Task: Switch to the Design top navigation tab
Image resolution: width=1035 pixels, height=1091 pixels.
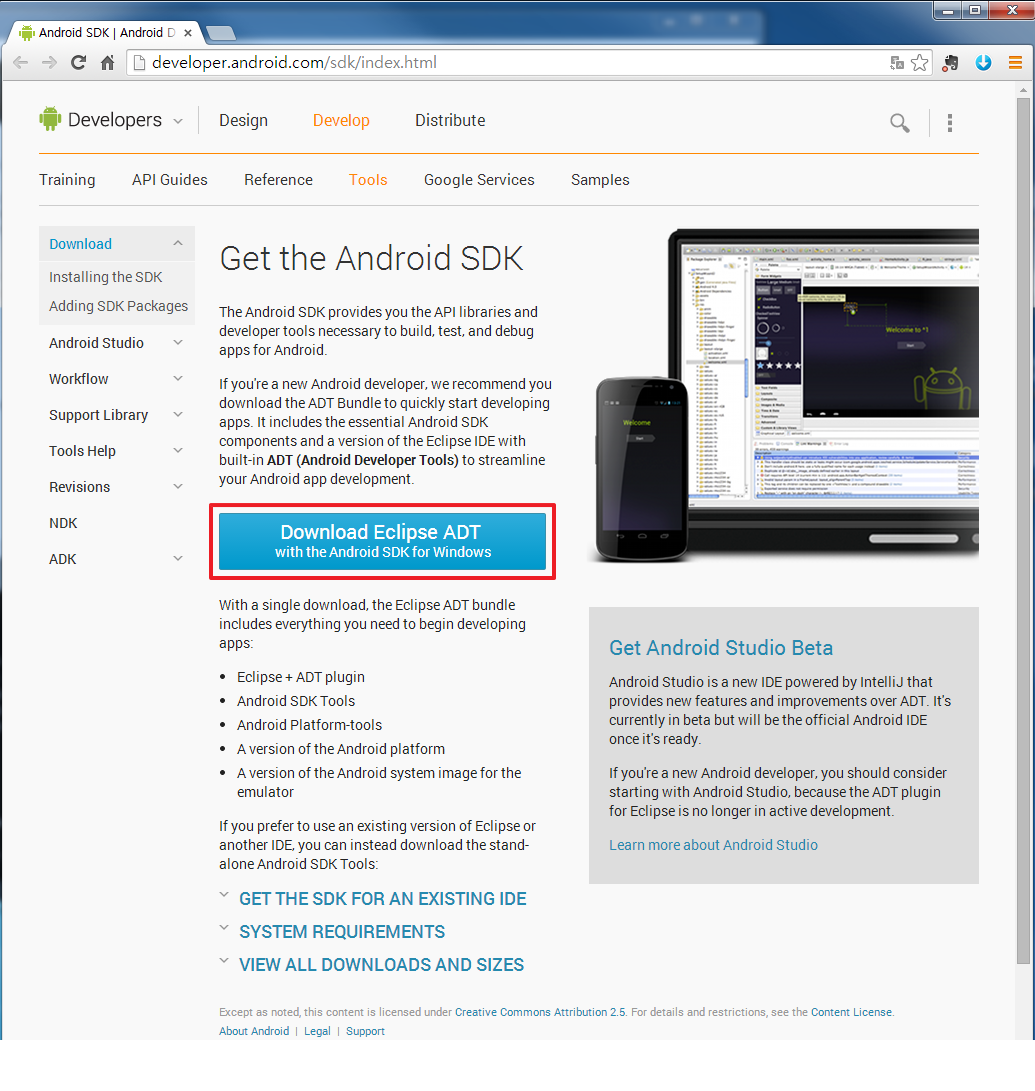Action: tap(243, 120)
